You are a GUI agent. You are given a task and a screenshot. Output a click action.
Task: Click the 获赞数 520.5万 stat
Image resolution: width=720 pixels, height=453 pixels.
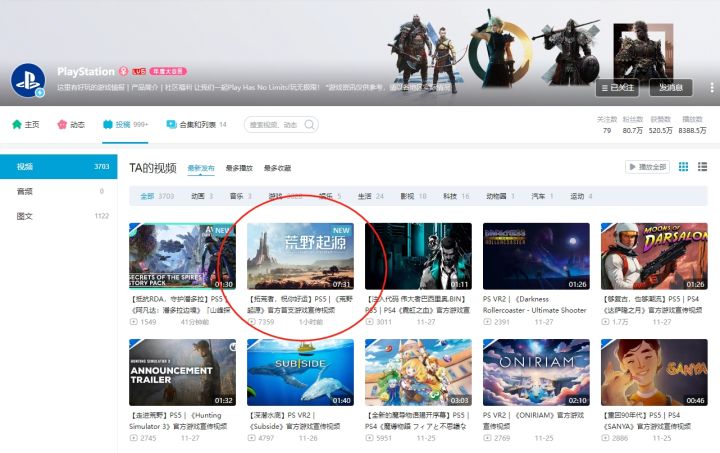tap(660, 125)
